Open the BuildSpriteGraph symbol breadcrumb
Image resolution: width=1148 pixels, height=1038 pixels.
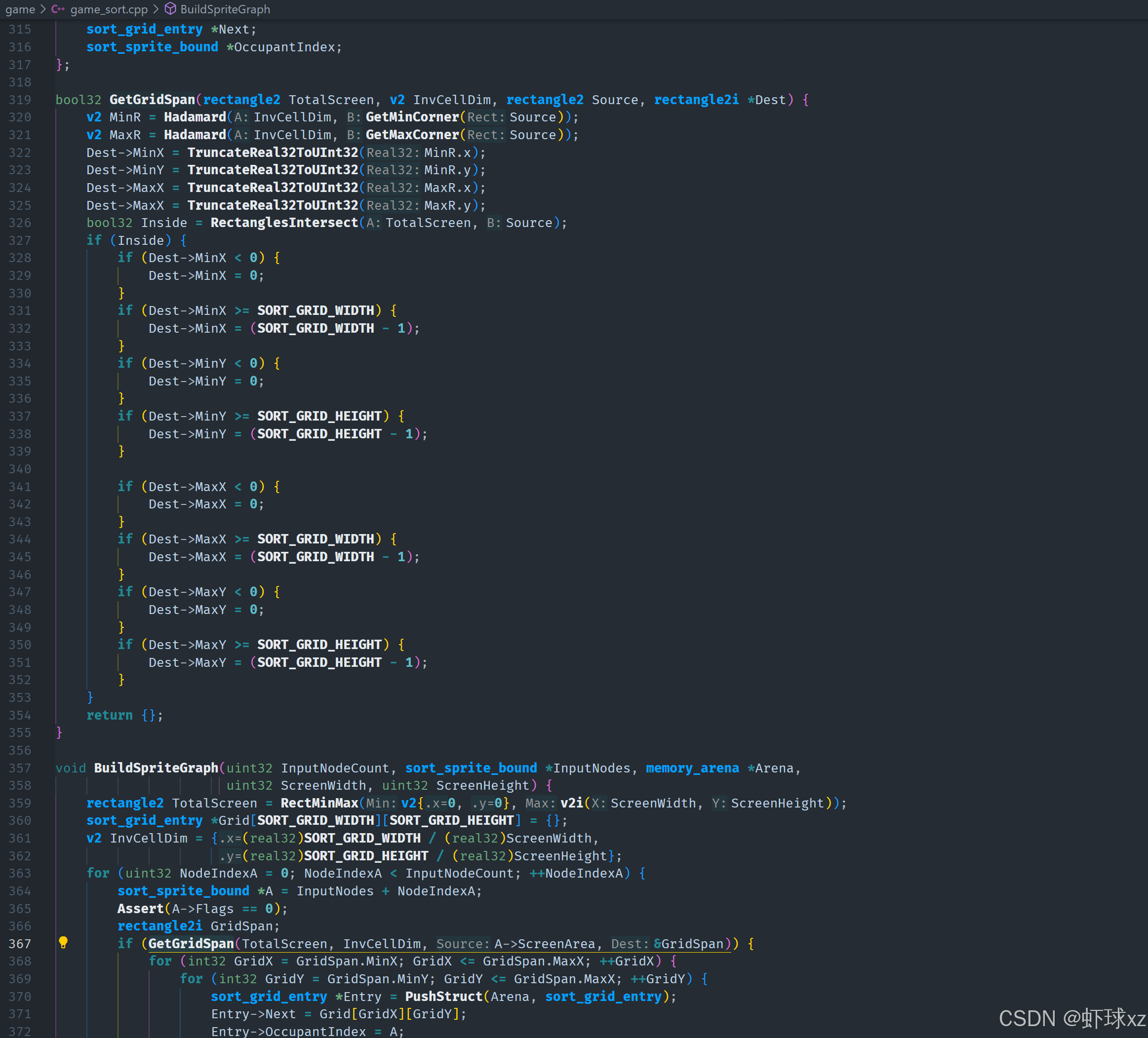pos(225,9)
